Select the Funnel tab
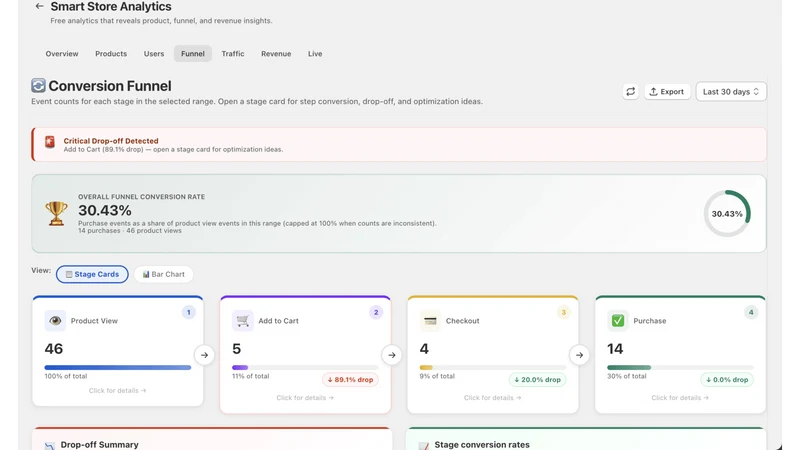 (x=192, y=54)
